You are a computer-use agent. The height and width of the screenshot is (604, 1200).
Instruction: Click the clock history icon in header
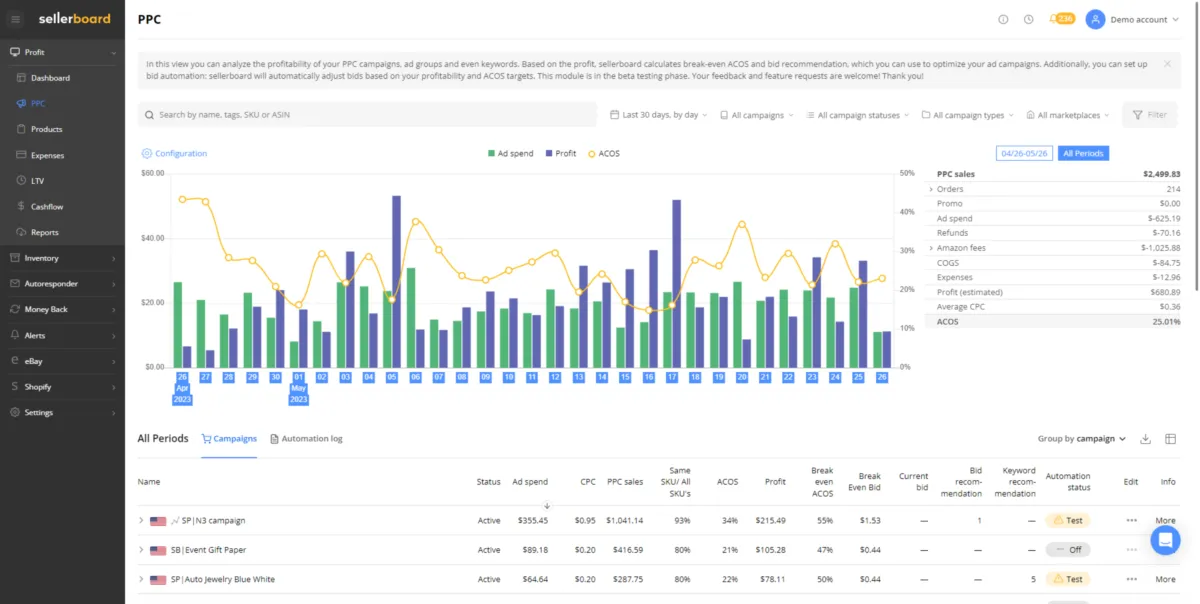[x=1028, y=19]
